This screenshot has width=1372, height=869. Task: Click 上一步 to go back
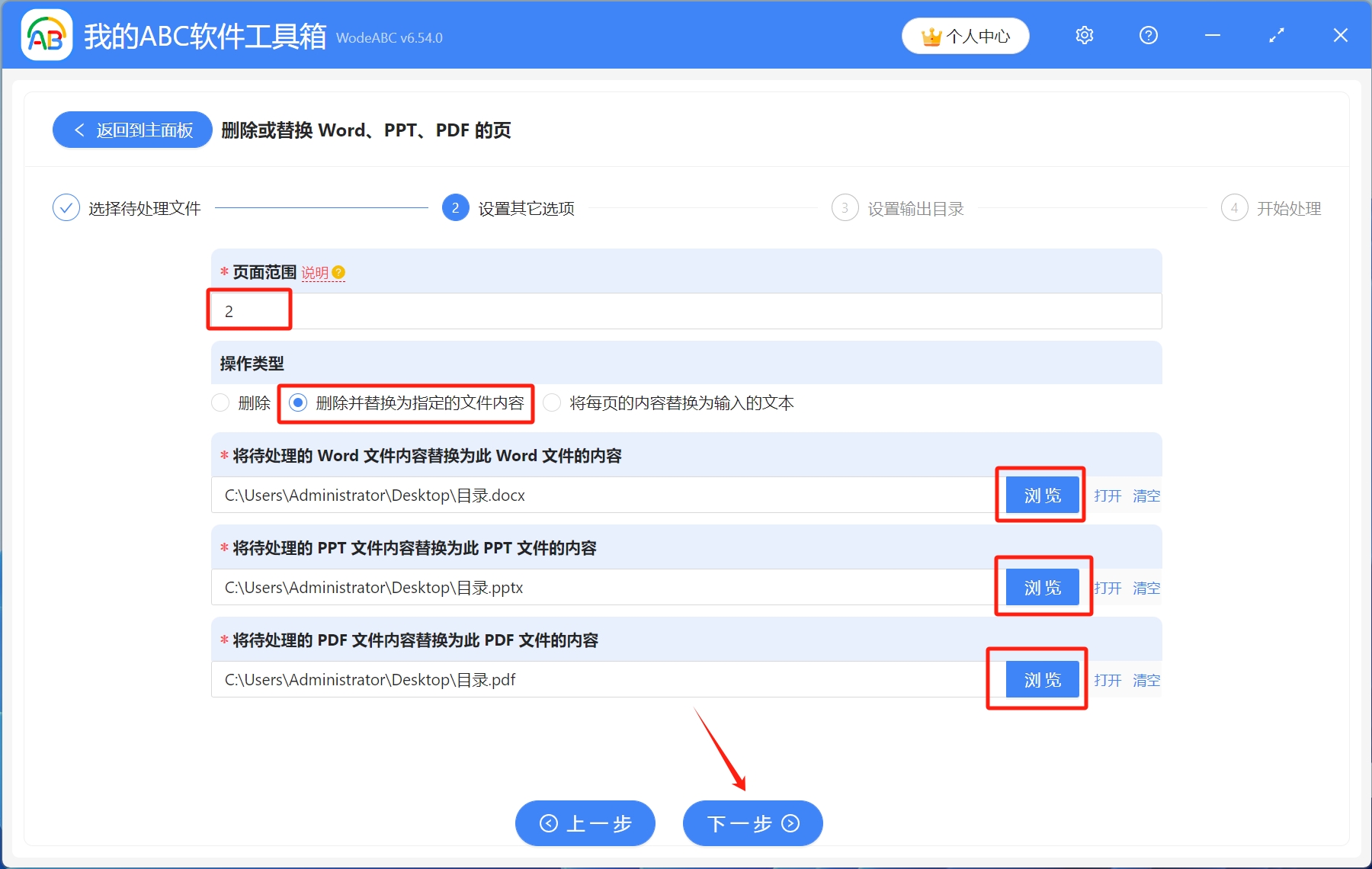585,823
